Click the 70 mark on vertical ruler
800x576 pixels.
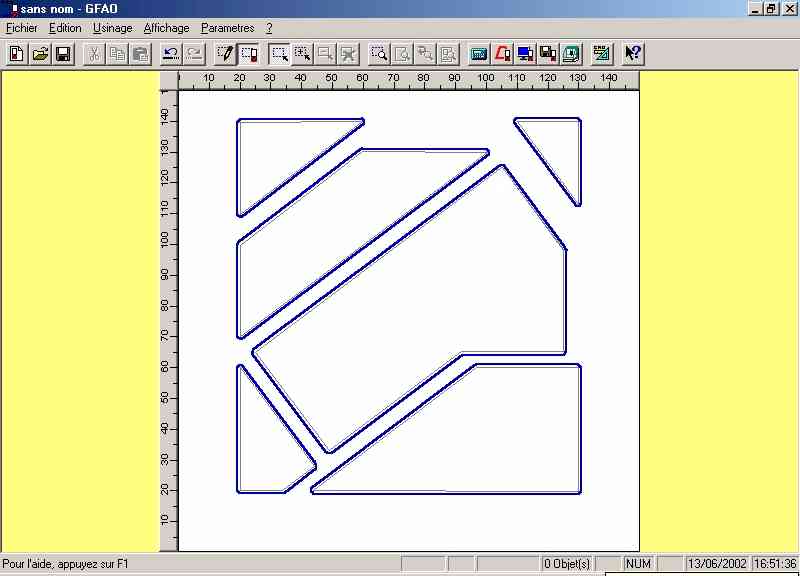164,336
